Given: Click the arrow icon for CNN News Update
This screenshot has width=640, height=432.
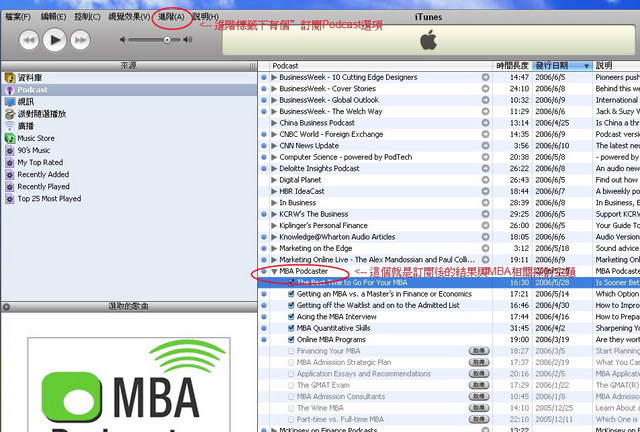Looking at the screenshot, I should coord(485,146).
